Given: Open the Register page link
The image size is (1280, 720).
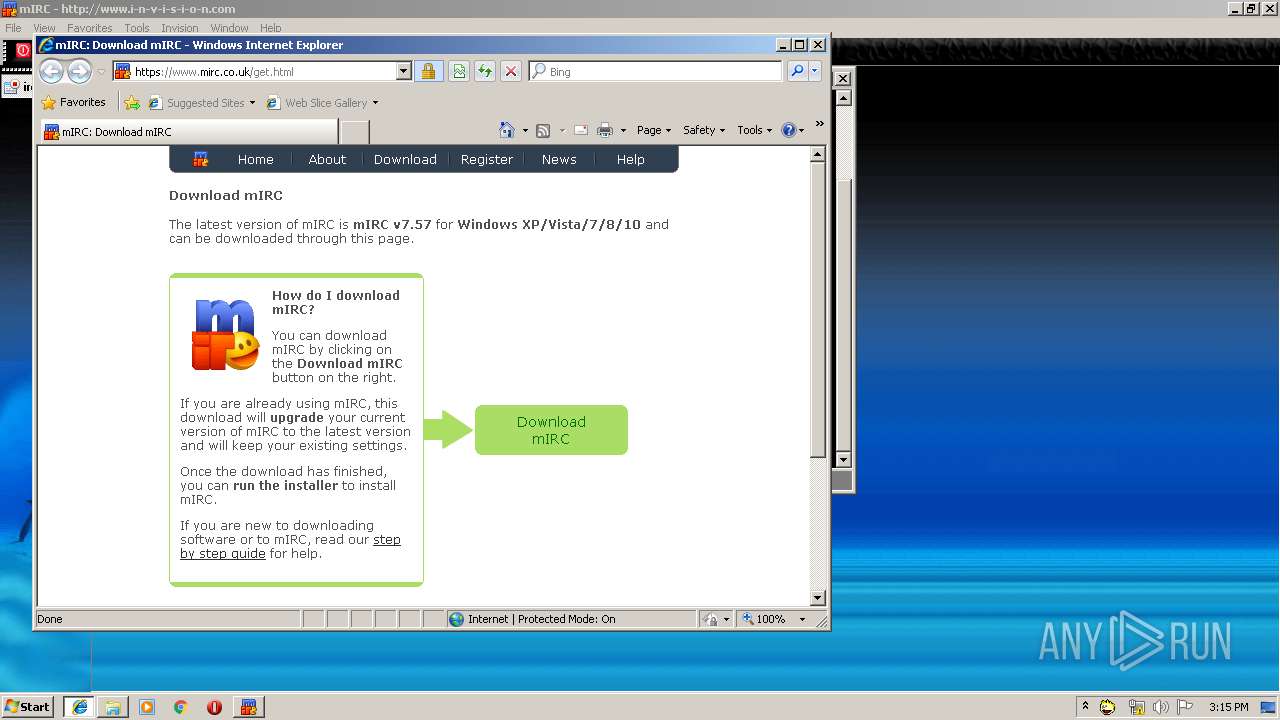Looking at the screenshot, I should [x=487, y=159].
